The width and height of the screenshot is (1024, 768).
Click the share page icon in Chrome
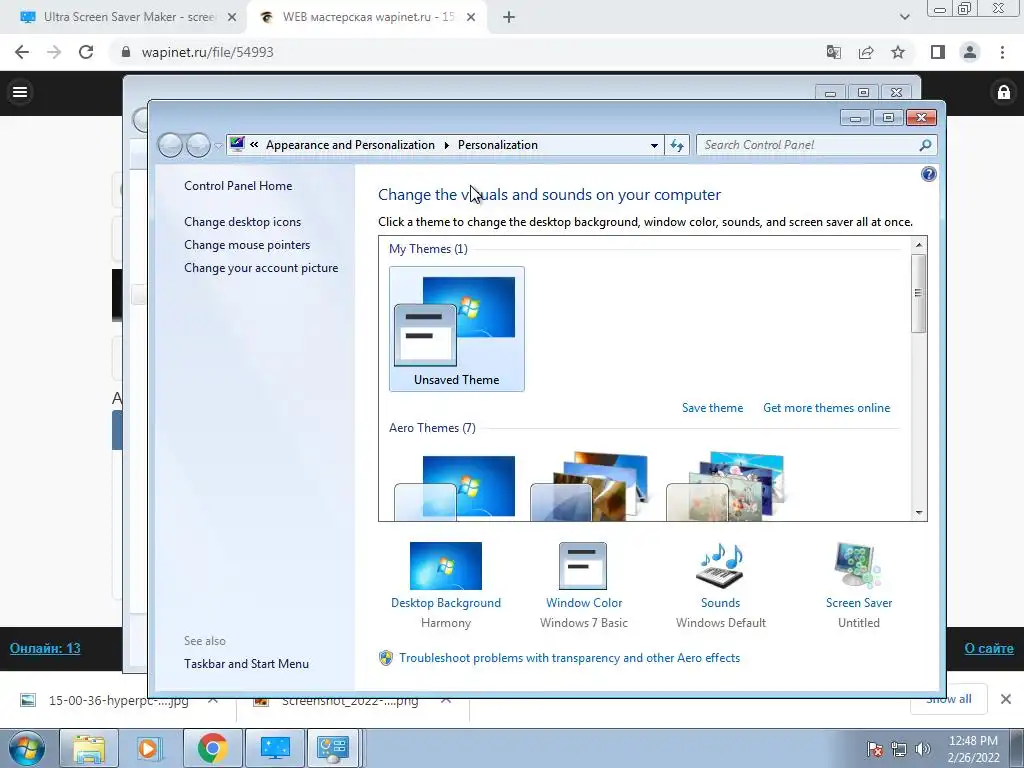[866, 52]
